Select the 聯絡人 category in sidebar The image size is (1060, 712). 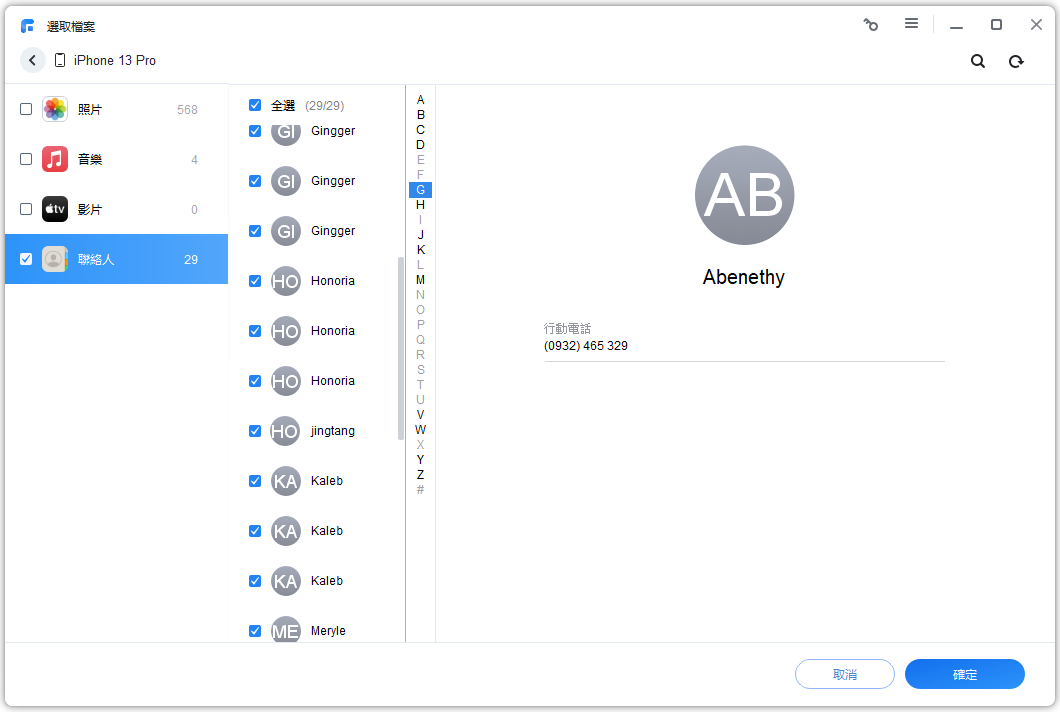click(115, 260)
